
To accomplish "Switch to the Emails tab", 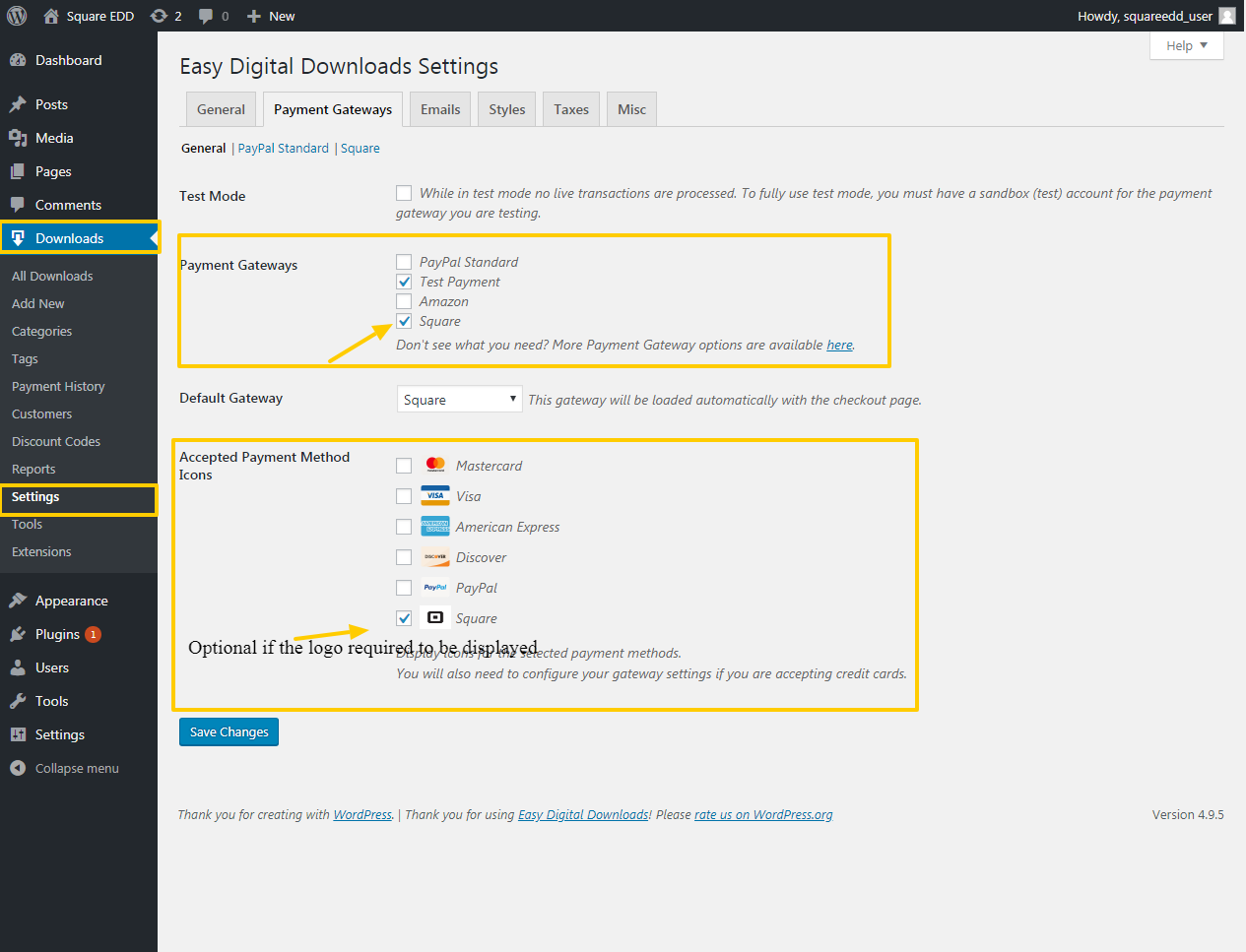I will tap(440, 109).
